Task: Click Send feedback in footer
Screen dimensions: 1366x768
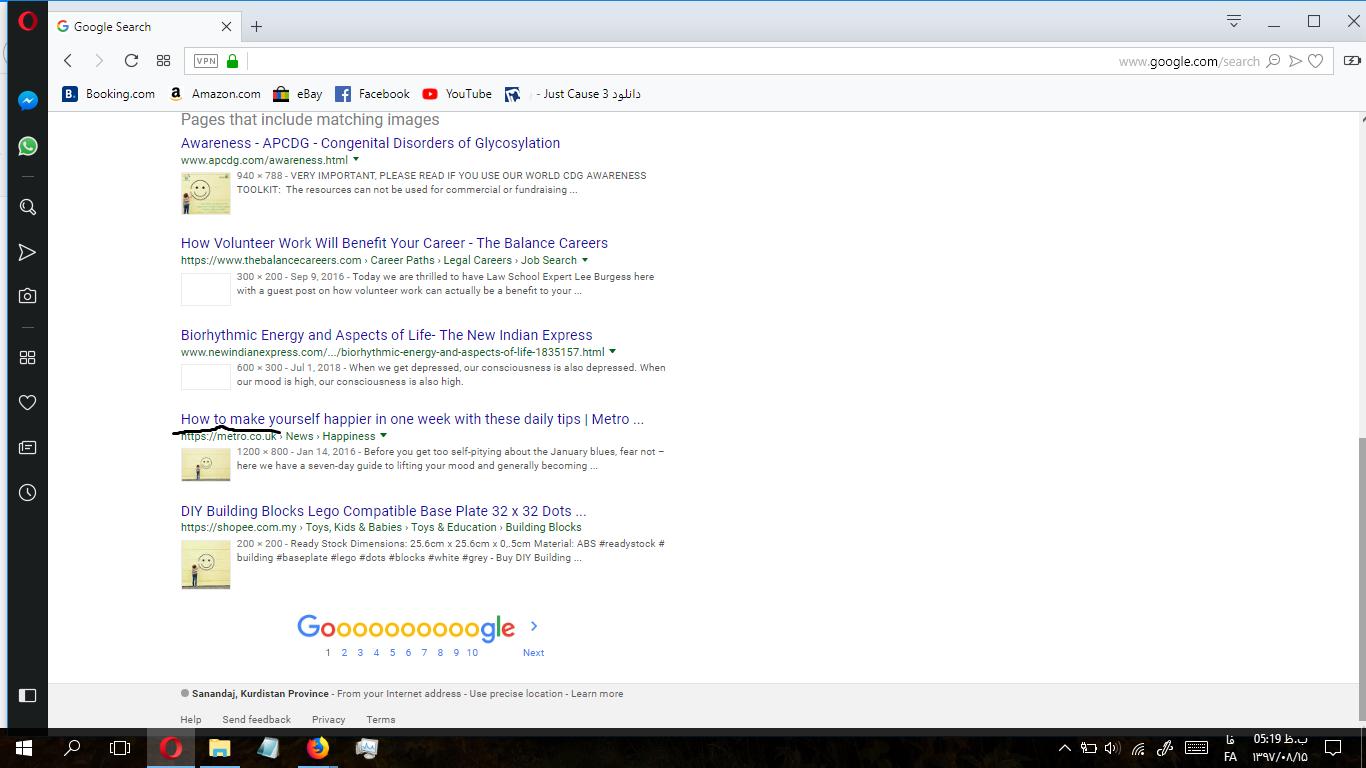Action: [x=256, y=720]
